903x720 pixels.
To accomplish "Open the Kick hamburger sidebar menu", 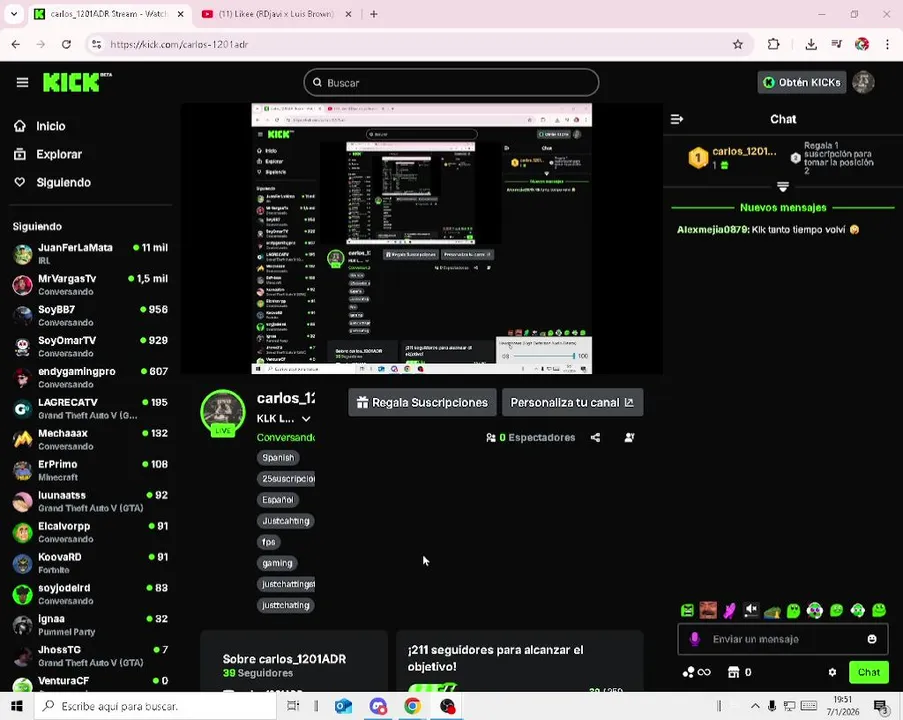I will (x=22, y=82).
